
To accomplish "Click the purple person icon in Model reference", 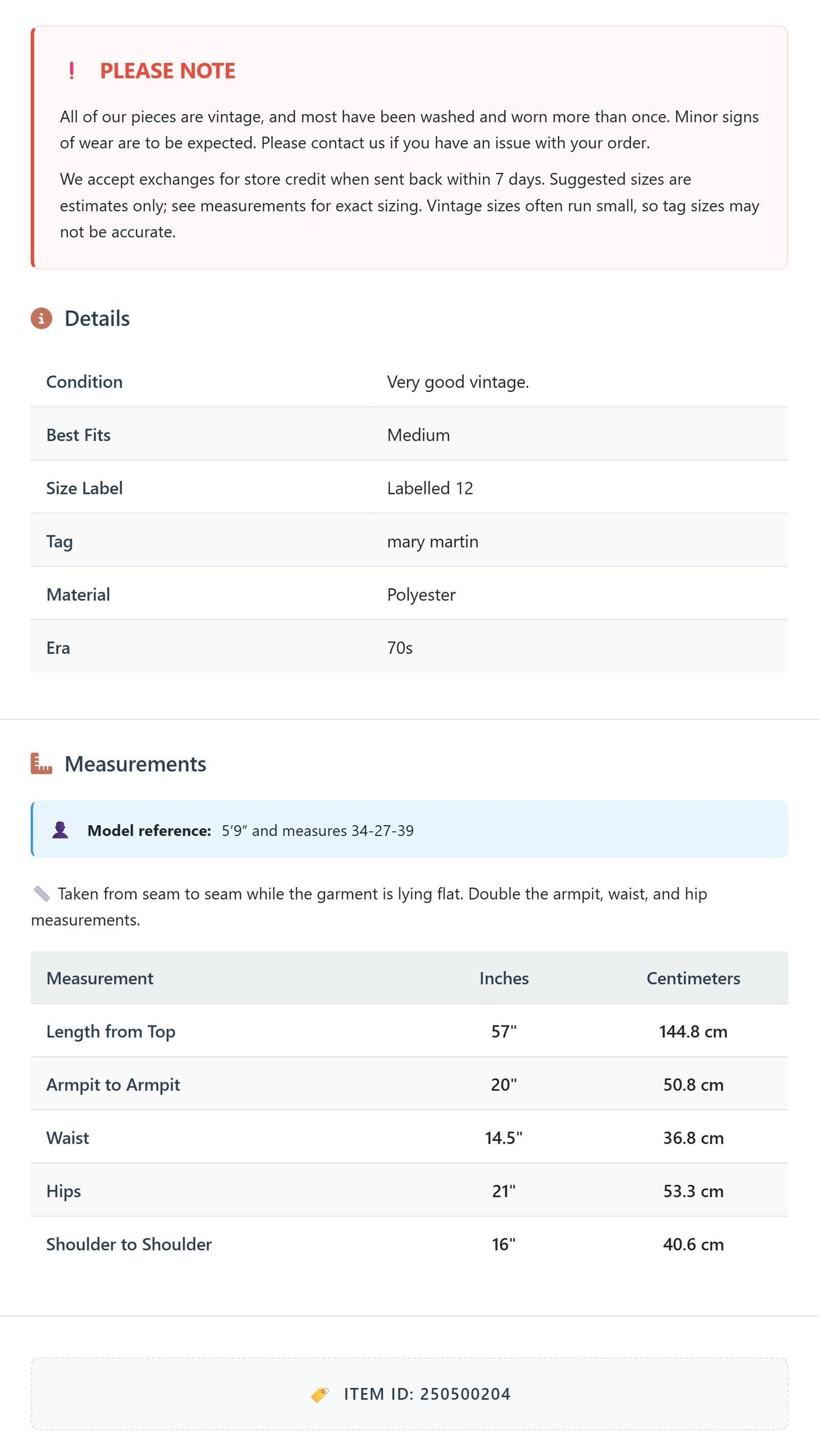I will (x=60, y=830).
